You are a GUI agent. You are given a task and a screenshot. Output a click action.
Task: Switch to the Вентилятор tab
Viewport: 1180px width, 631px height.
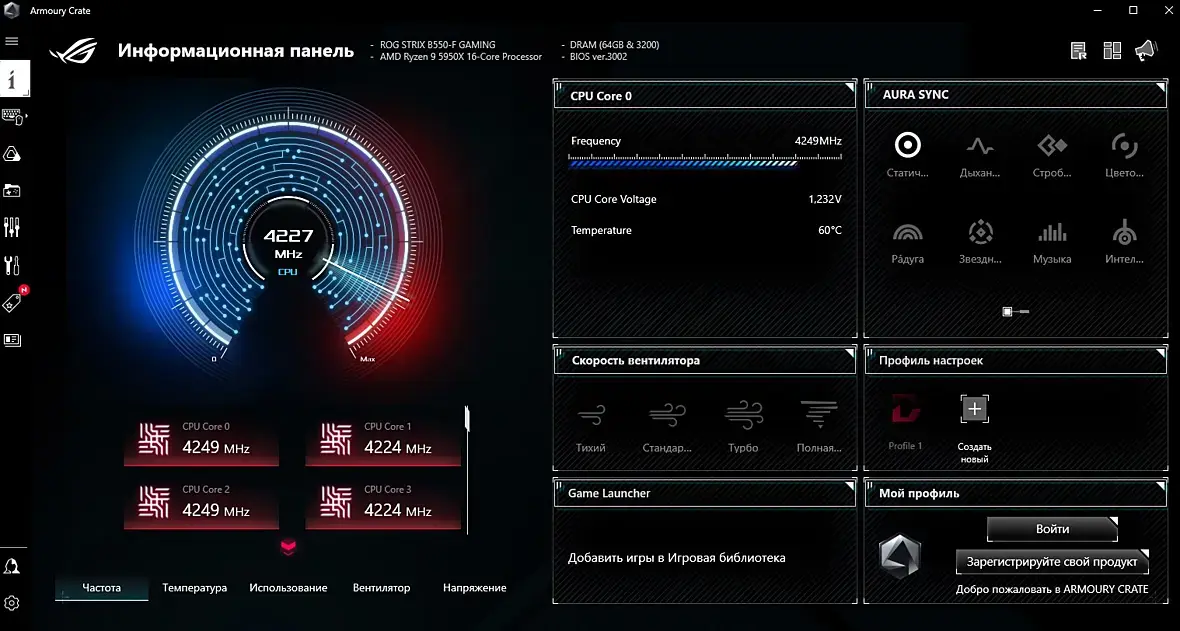(382, 587)
